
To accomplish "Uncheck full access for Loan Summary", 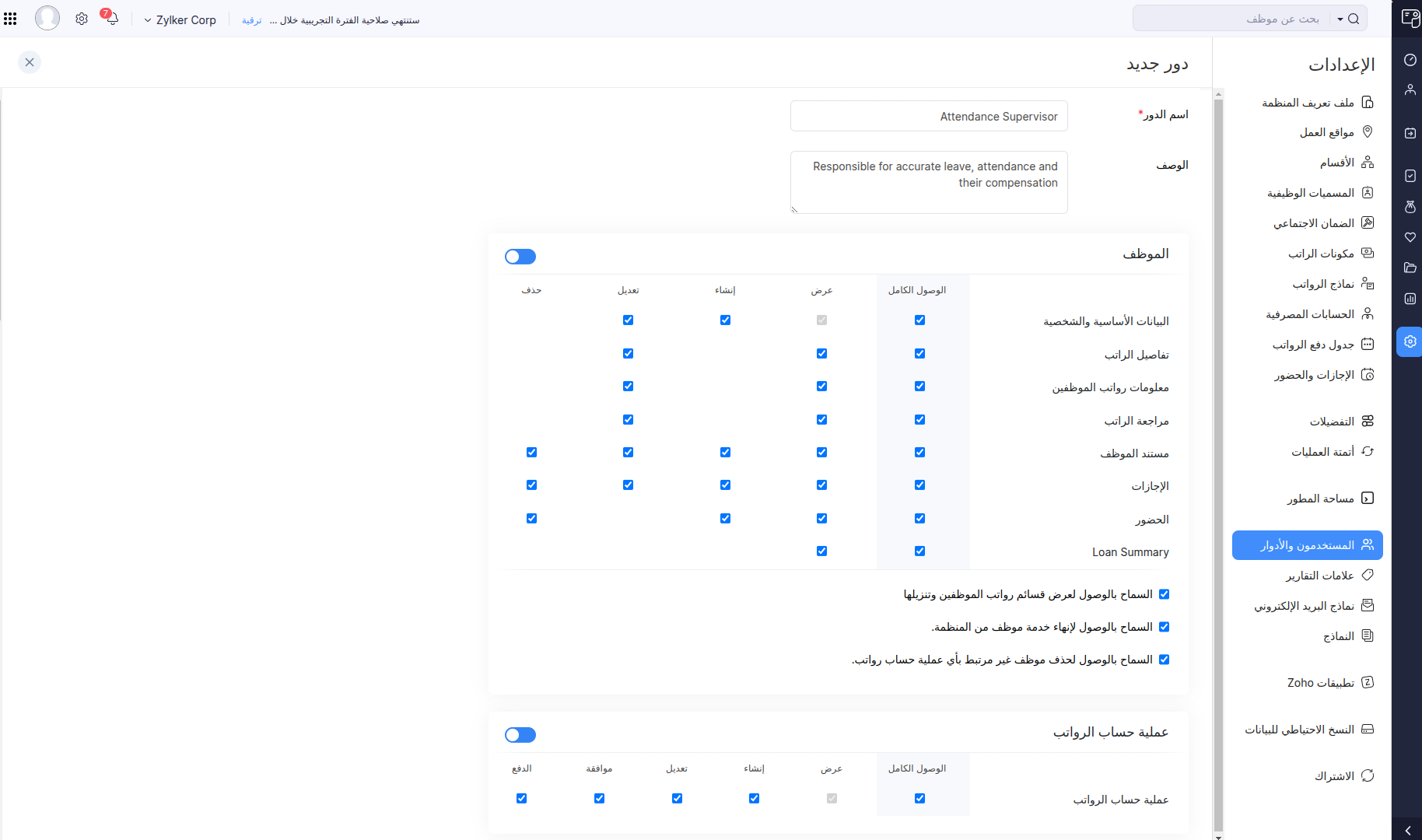I will (919, 551).
